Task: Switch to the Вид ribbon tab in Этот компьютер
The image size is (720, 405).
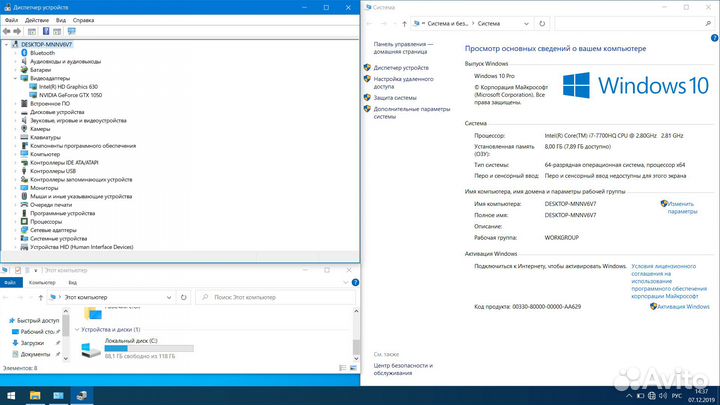Action: tap(73, 282)
